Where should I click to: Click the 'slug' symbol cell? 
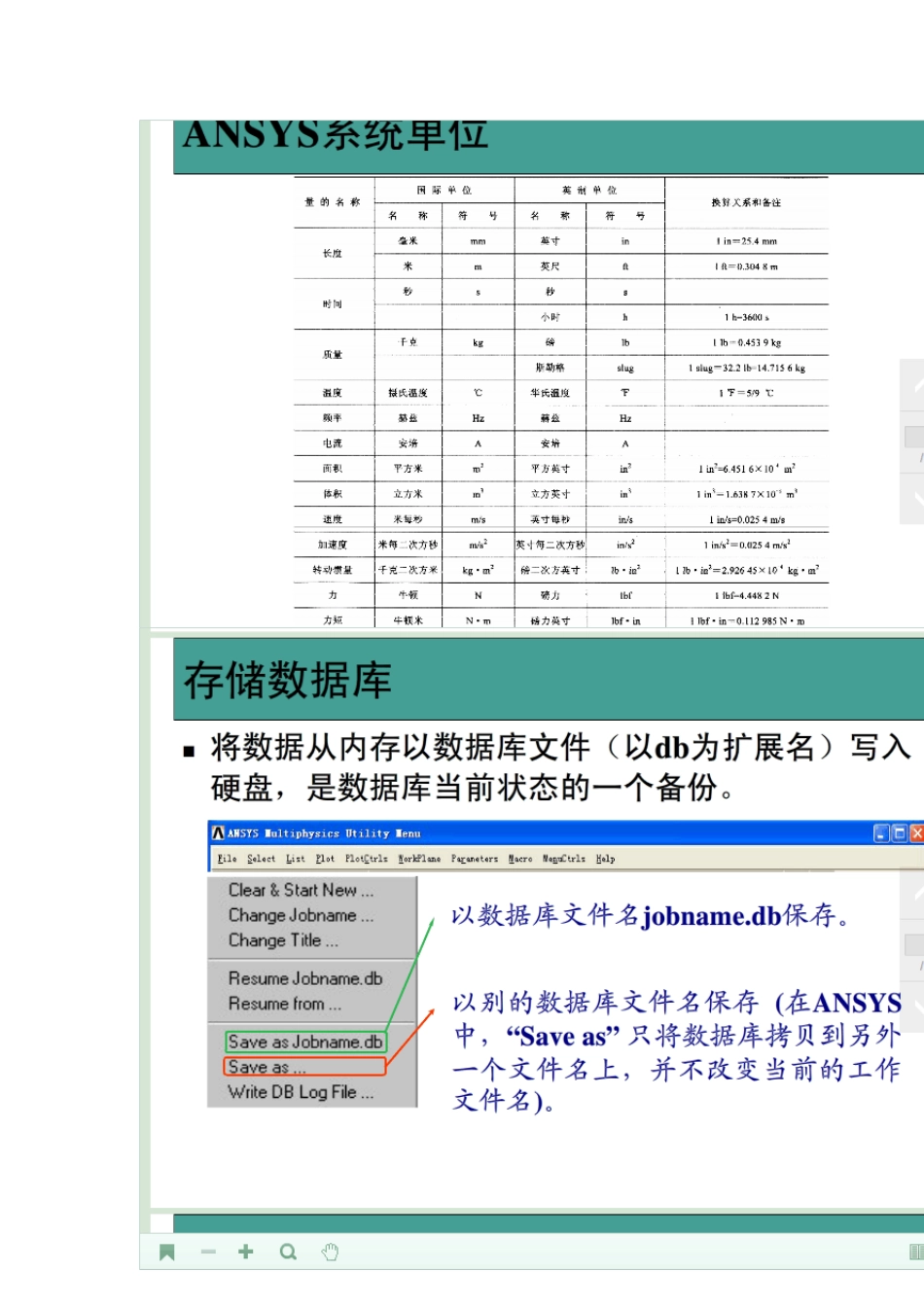click(x=625, y=369)
